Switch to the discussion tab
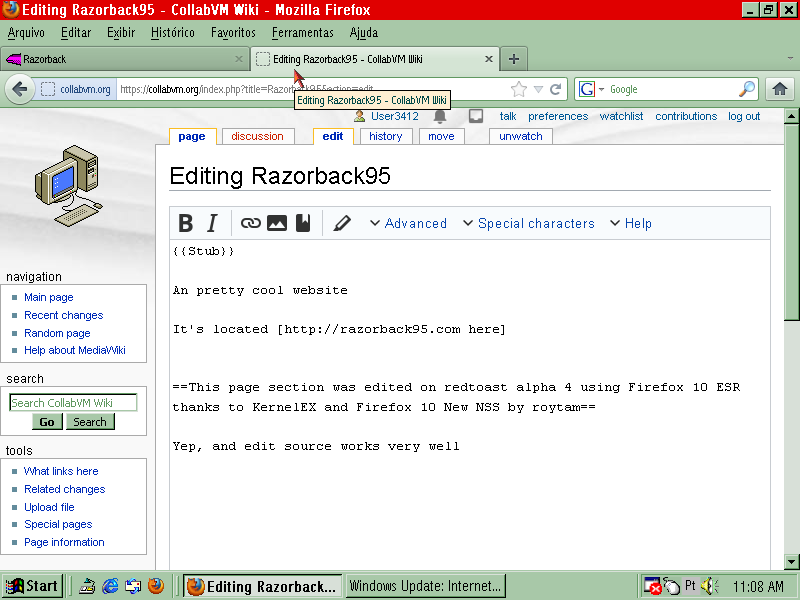The height and width of the screenshot is (600, 800). coord(258,136)
